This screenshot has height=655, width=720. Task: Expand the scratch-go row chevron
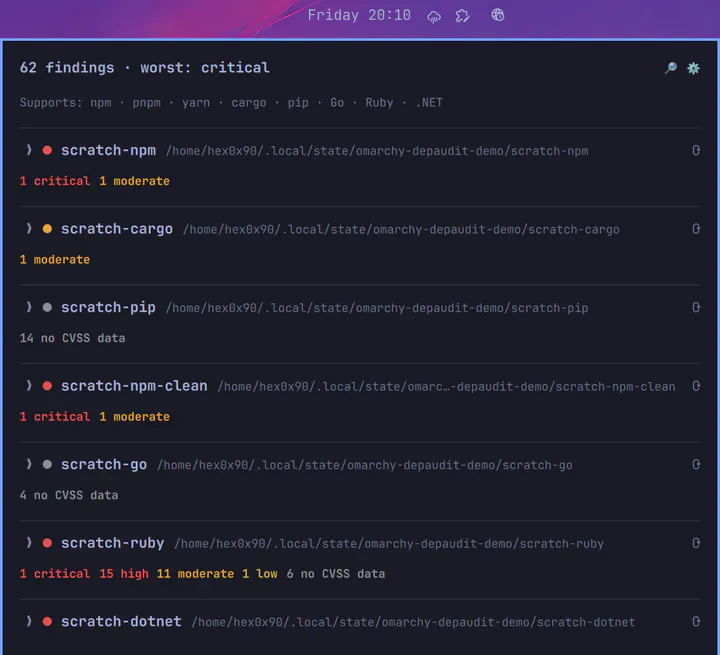[x=29, y=464]
